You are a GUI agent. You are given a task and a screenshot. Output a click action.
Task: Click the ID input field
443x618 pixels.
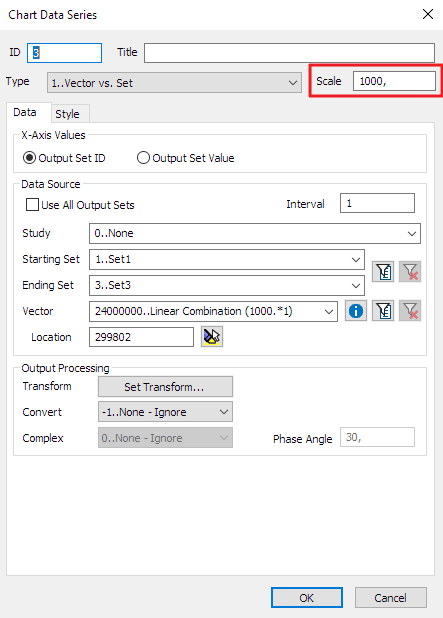point(65,53)
